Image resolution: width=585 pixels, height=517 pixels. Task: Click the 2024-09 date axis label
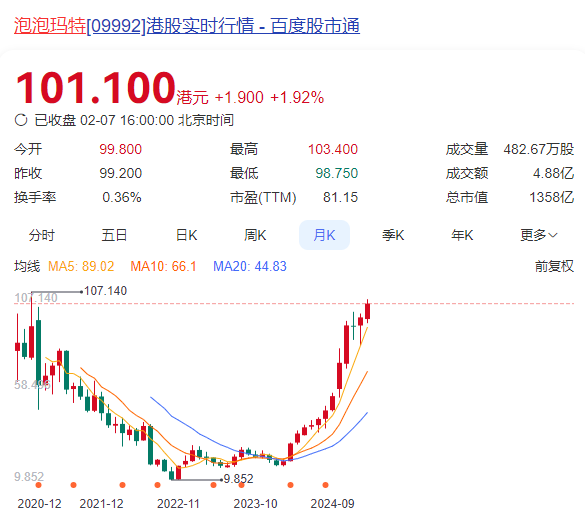pyautogui.click(x=332, y=504)
